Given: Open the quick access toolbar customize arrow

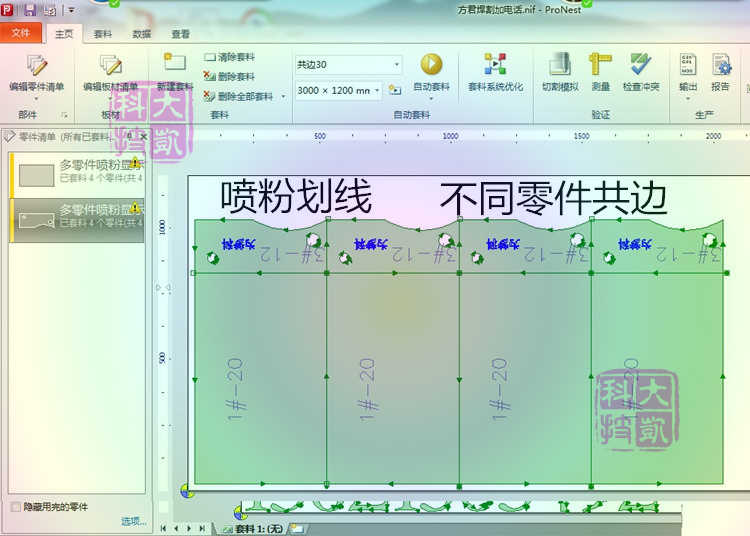Looking at the screenshot, I should 71,10.
